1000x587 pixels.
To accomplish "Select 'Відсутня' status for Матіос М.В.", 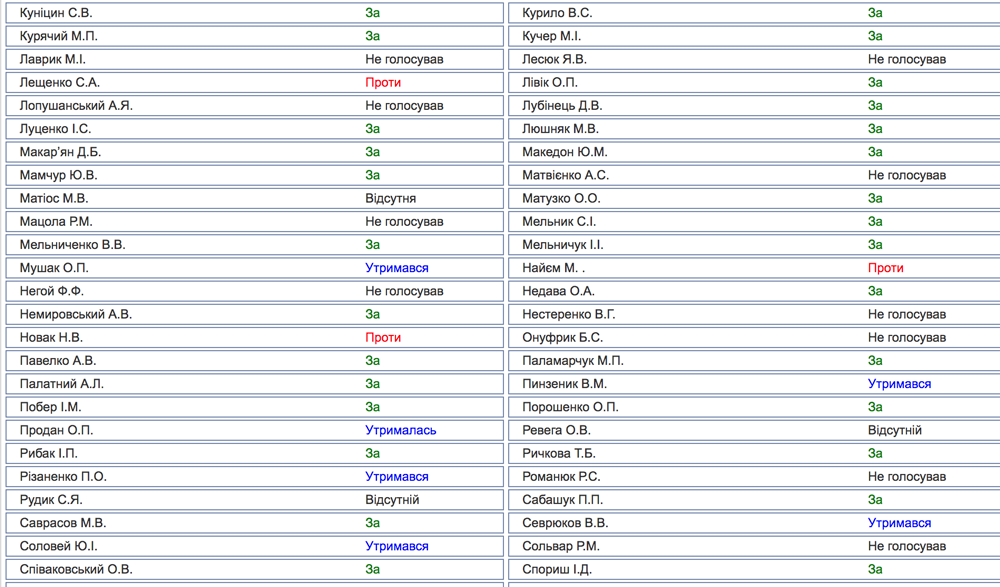I will click(x=390, y=198).
